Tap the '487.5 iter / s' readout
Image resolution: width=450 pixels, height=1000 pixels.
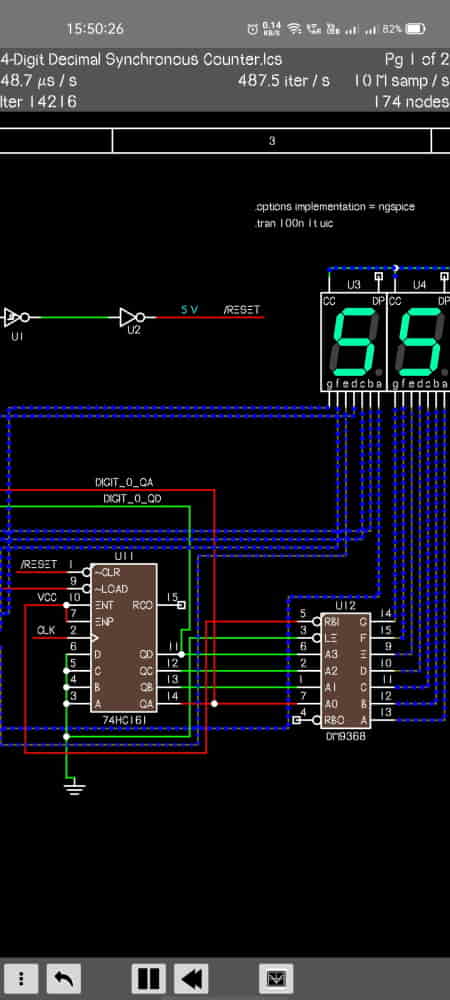click(x=284, y=81)
